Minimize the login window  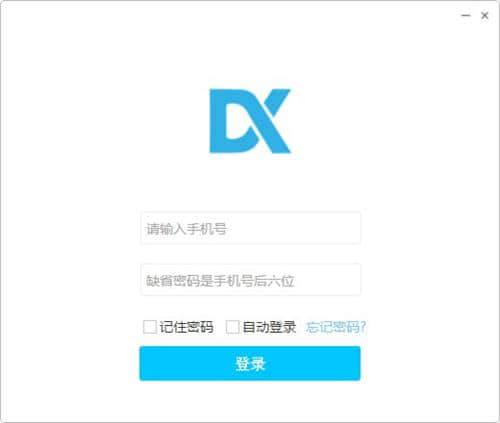[466, 15]
